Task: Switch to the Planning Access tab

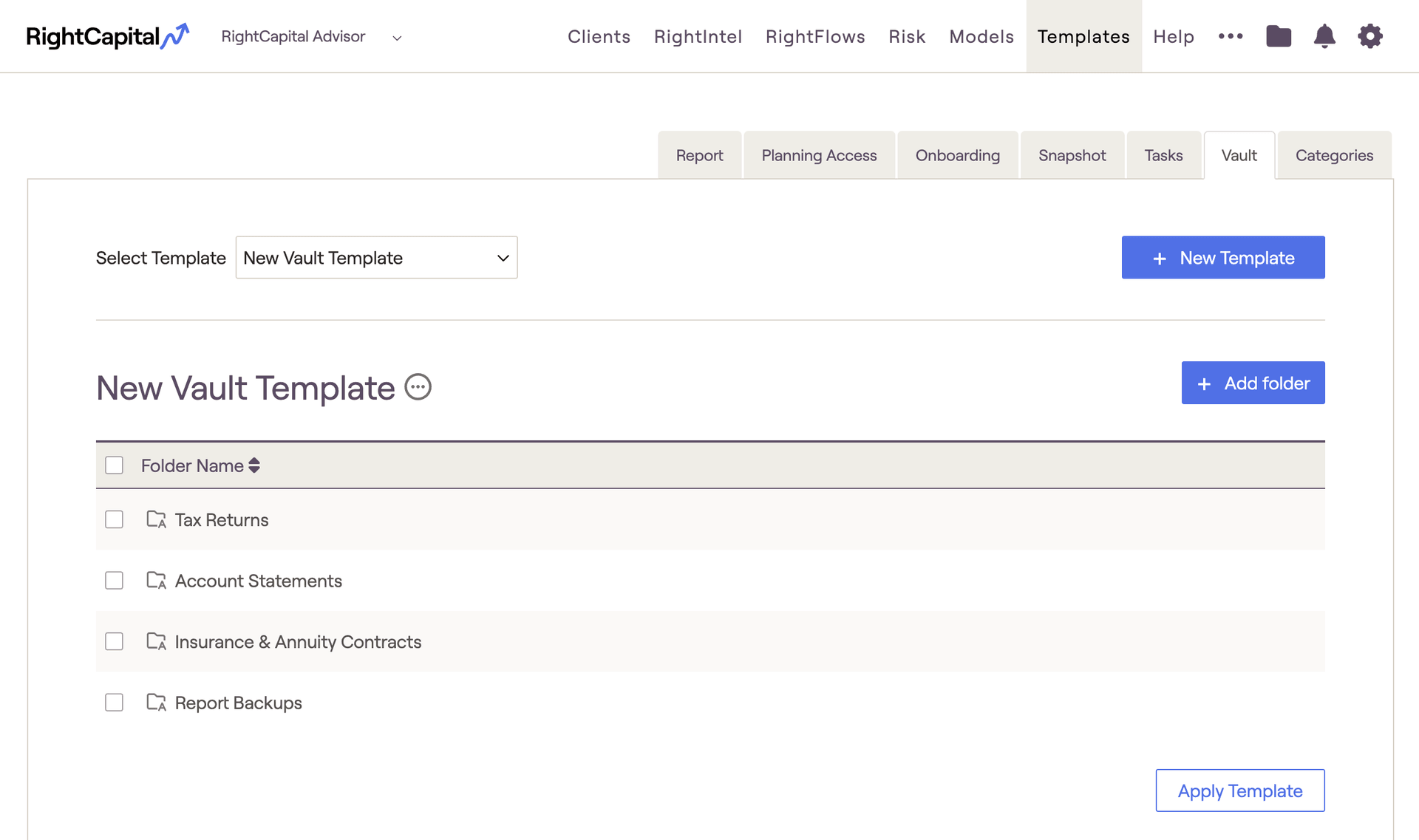Action: click(x=819, y=155)
